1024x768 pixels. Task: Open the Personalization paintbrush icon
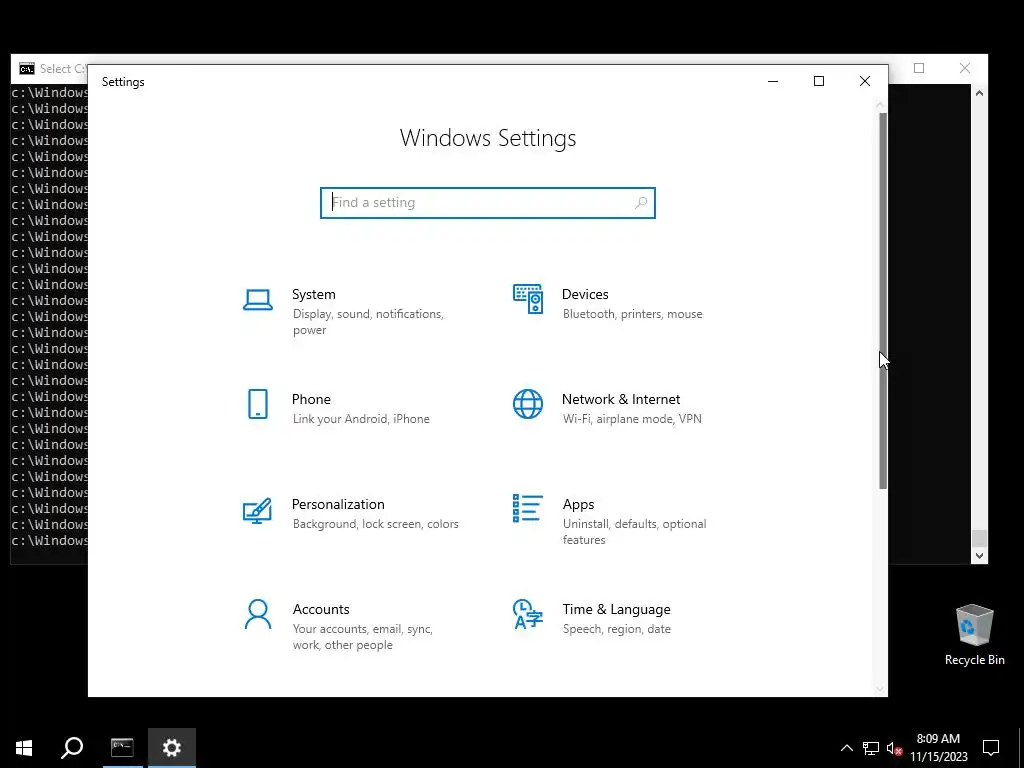click(257, 511)
